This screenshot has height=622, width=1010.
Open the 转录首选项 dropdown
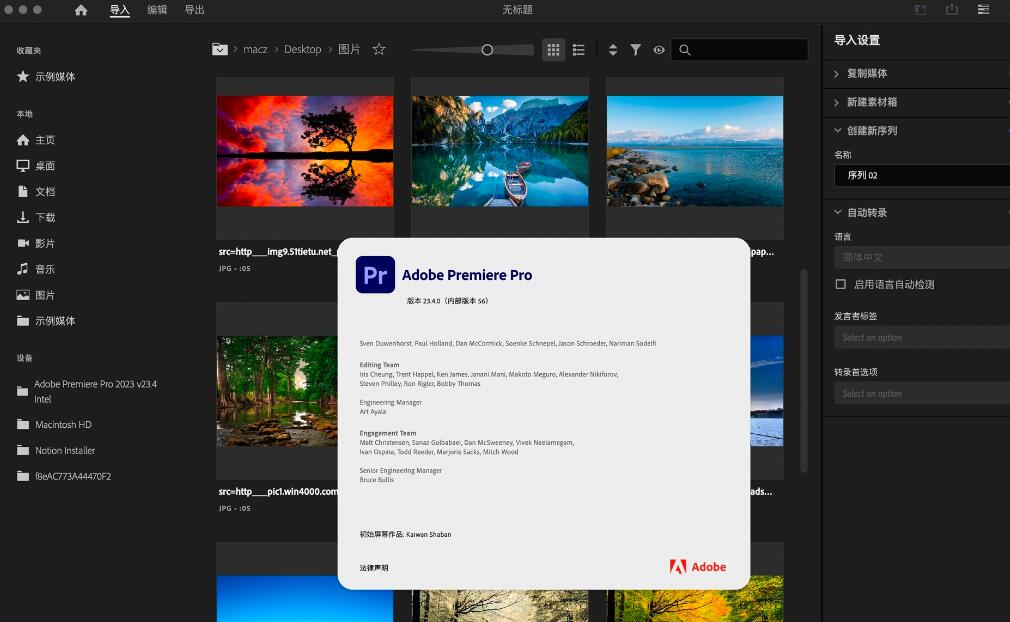pyautogui.click(x=922, y=393)
